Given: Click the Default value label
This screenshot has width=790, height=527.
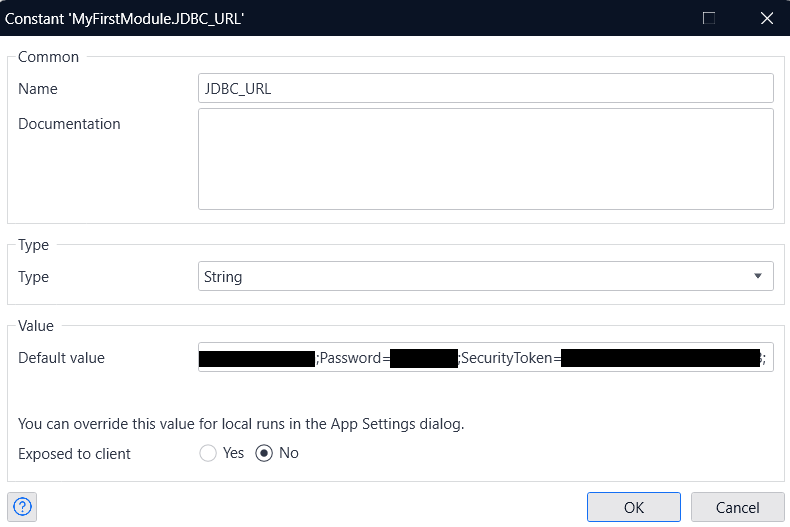Looking at the screenshot, I should 61,358.
